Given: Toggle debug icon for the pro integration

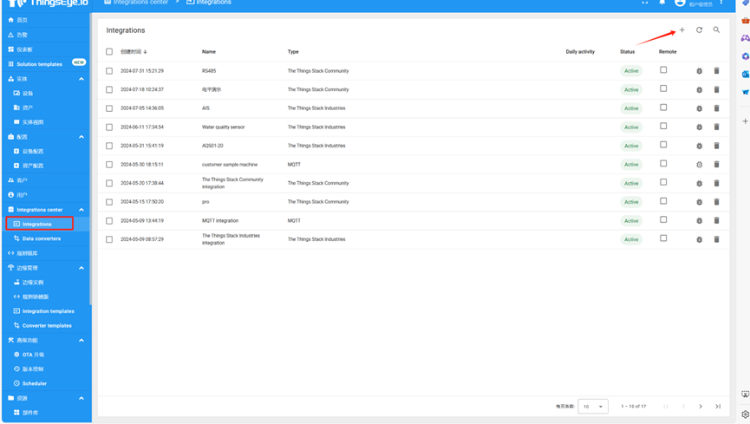Looking at the screenshot, I should 699,202.
